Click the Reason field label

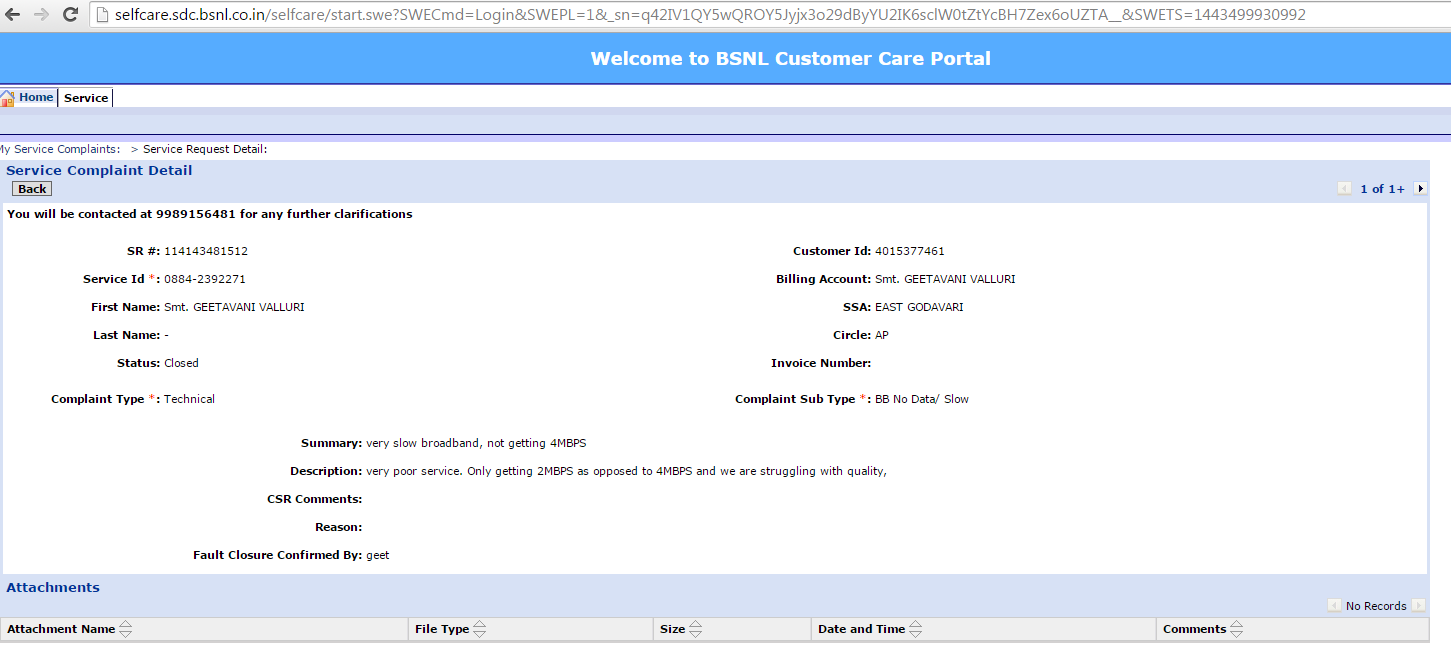[339, 527]
